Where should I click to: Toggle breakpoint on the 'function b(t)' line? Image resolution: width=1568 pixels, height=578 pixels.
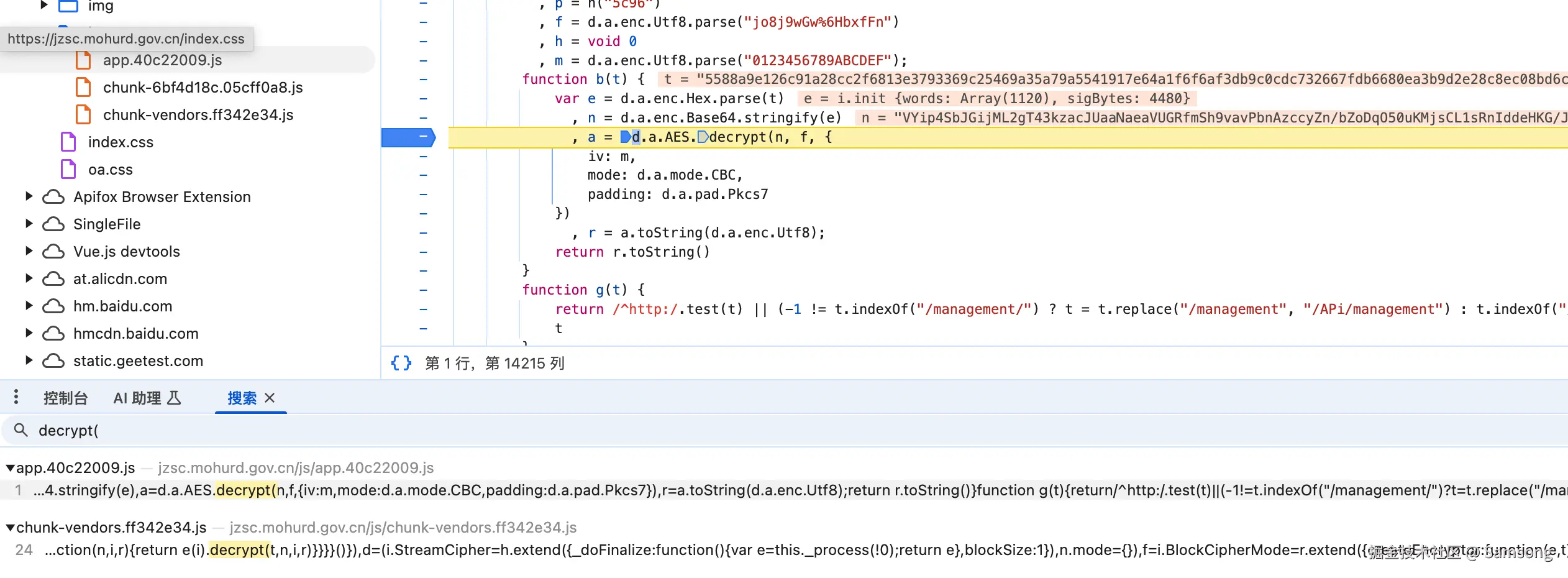click(423, 80)
